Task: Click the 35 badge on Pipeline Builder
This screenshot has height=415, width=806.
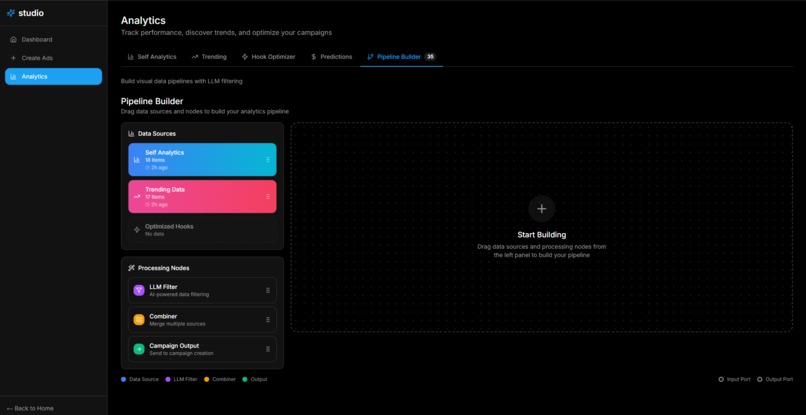Action: pos(430,57)
